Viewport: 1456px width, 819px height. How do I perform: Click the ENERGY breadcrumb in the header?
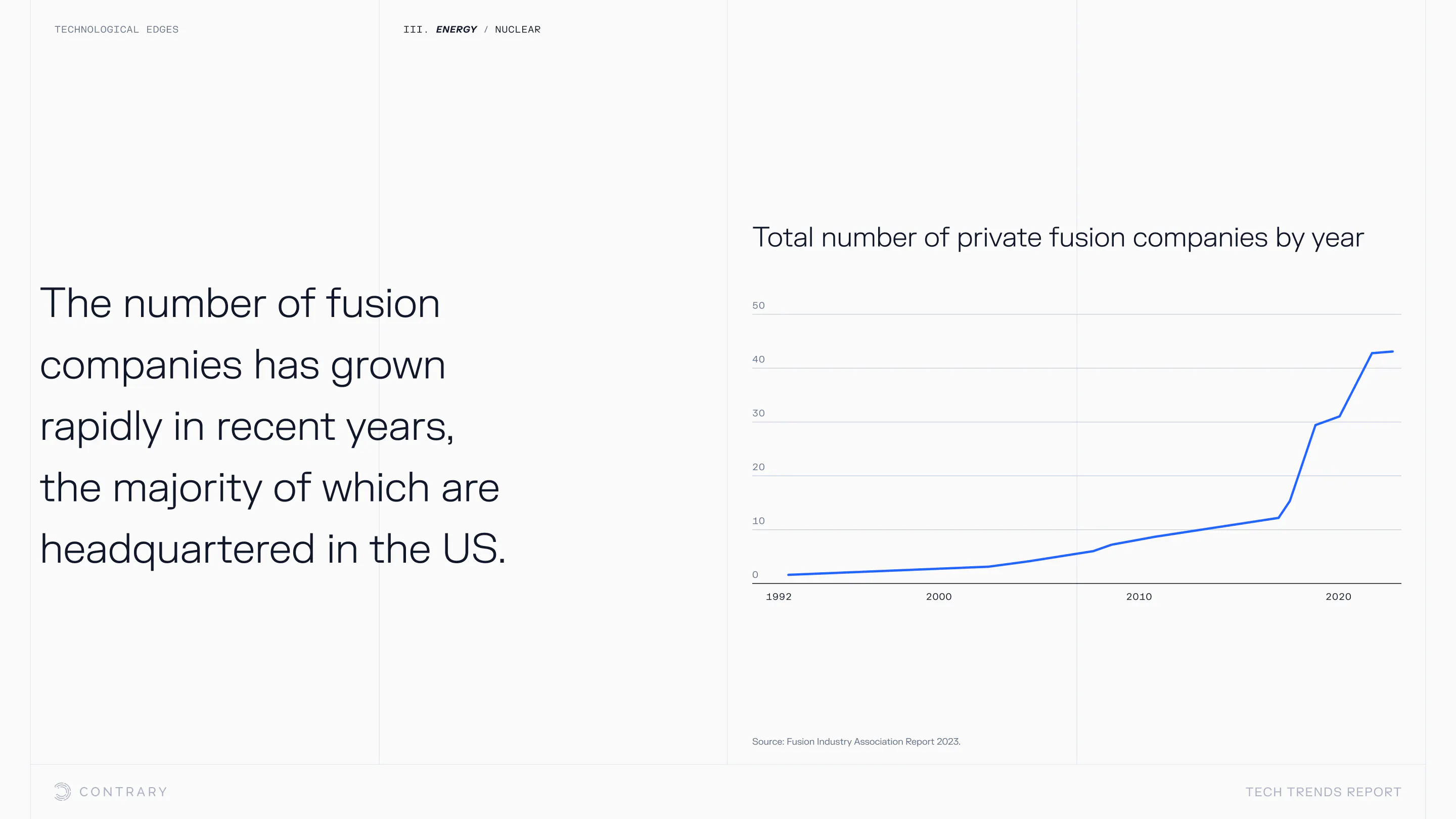point(456,29)
